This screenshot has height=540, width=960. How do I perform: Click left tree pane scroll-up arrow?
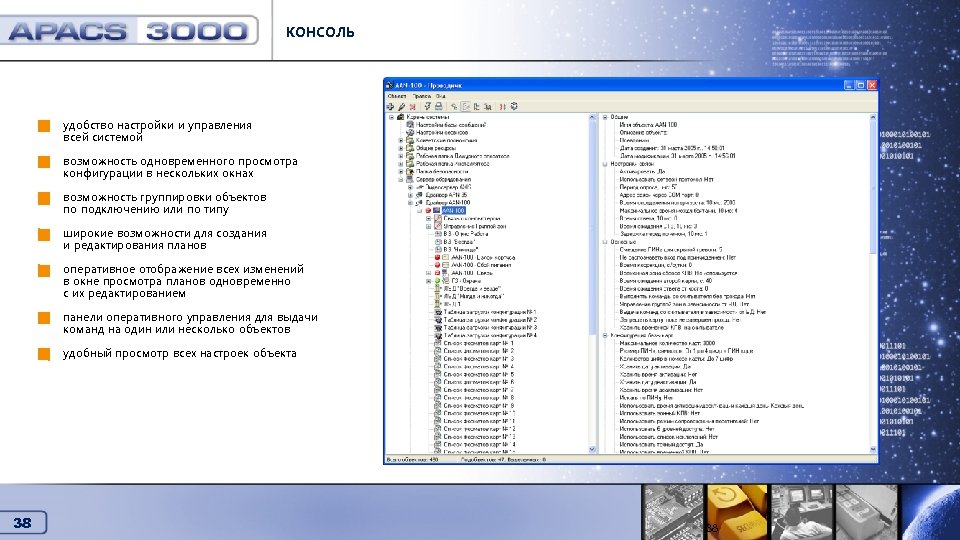592,117
